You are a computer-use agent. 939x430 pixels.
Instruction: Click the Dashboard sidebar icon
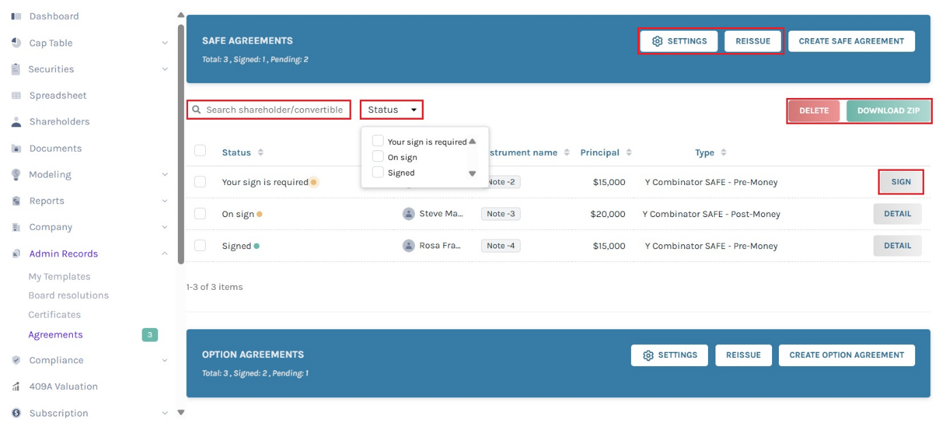coord(16,16)
